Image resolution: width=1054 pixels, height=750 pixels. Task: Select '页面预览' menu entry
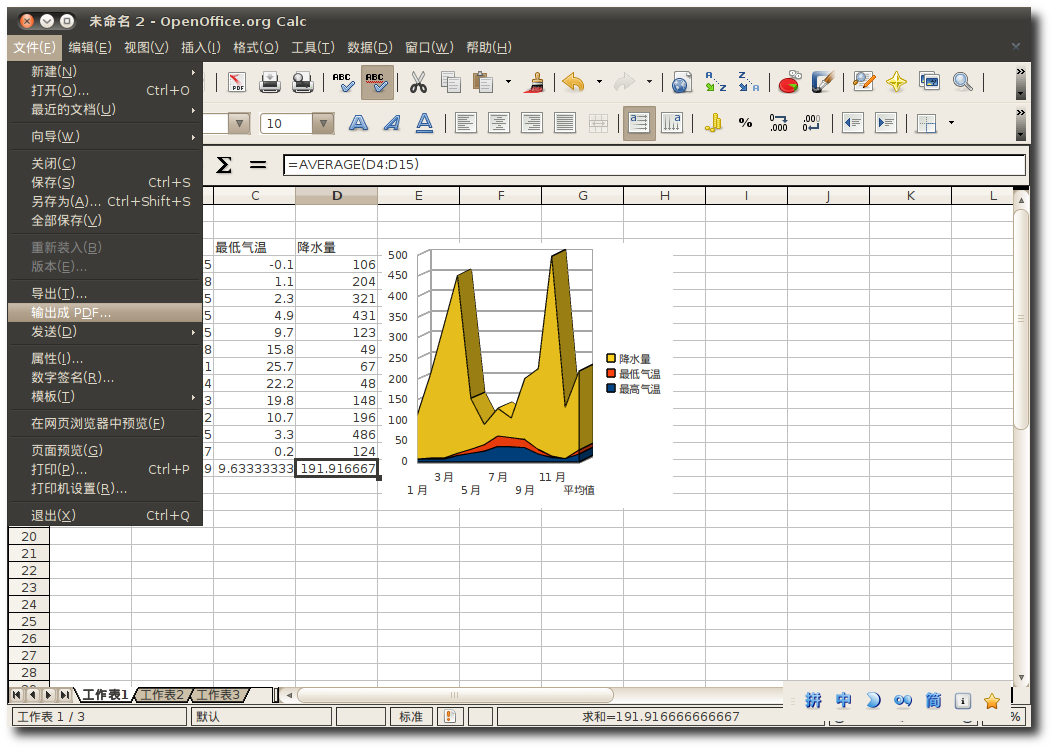(66, 450)
